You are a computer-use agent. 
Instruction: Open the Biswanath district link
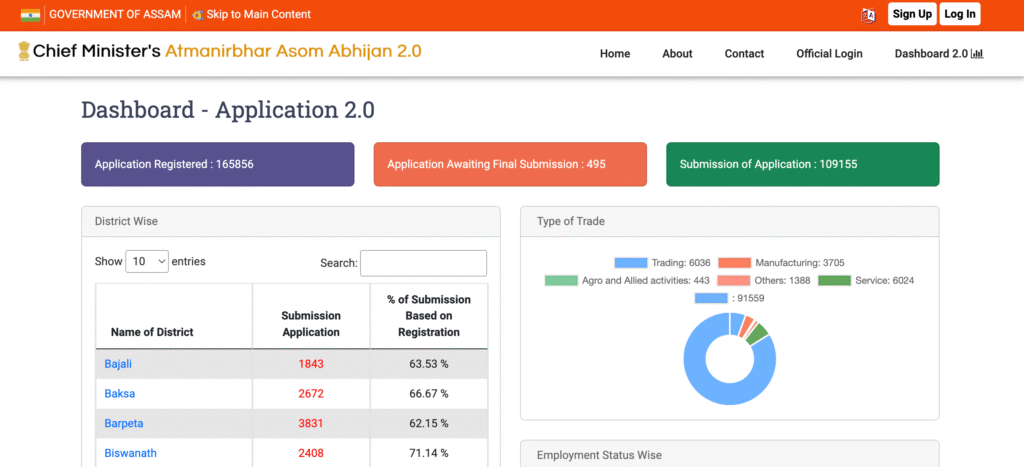[x=131, y=453]
